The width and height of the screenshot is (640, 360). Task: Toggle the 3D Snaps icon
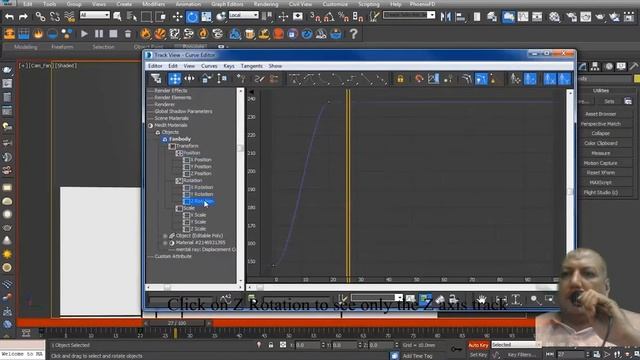pos(315,17)
